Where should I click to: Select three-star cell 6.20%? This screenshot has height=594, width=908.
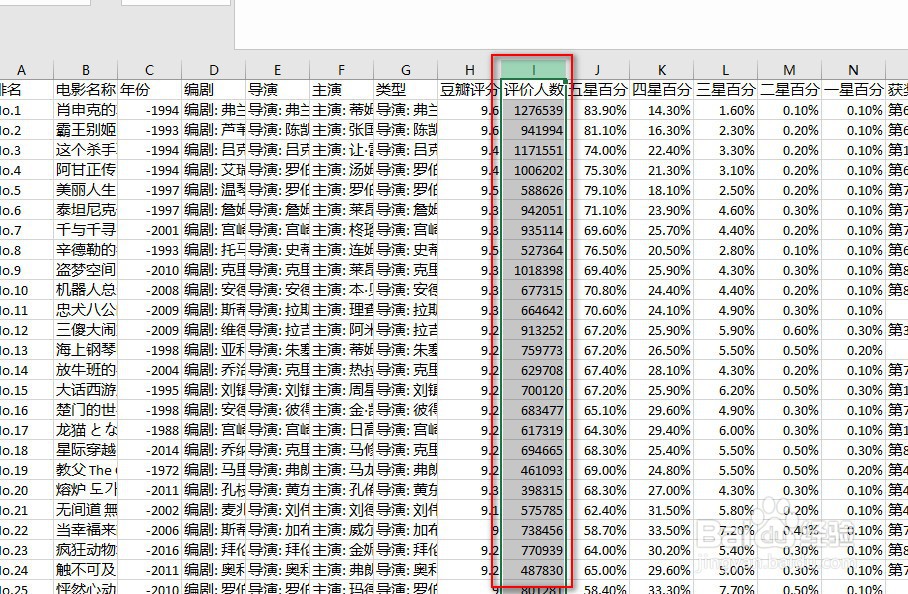pyautogui.click(x=726, y=390)
